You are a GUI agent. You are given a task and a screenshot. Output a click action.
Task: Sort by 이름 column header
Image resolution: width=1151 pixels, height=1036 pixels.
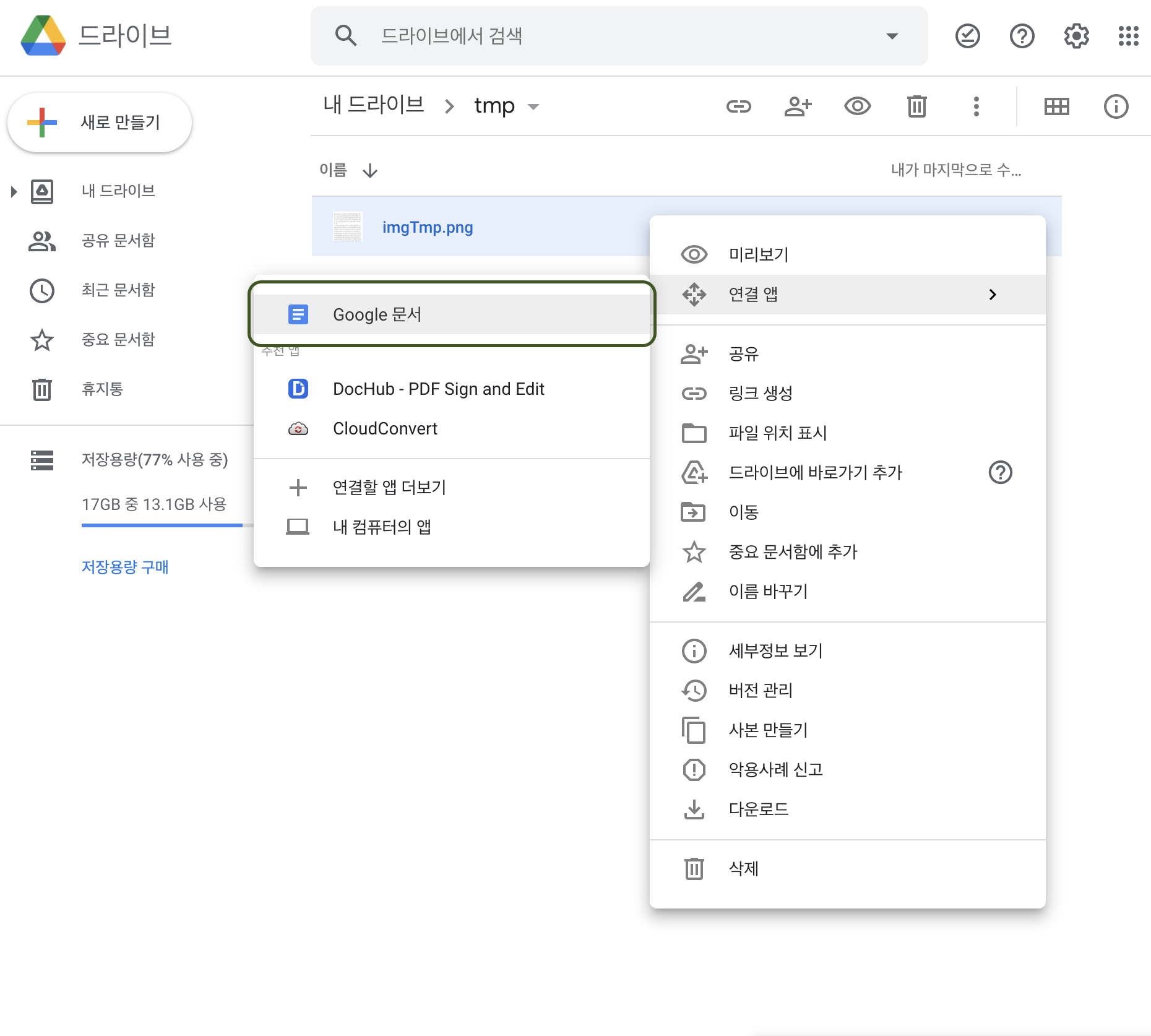(x=333, y=170)
